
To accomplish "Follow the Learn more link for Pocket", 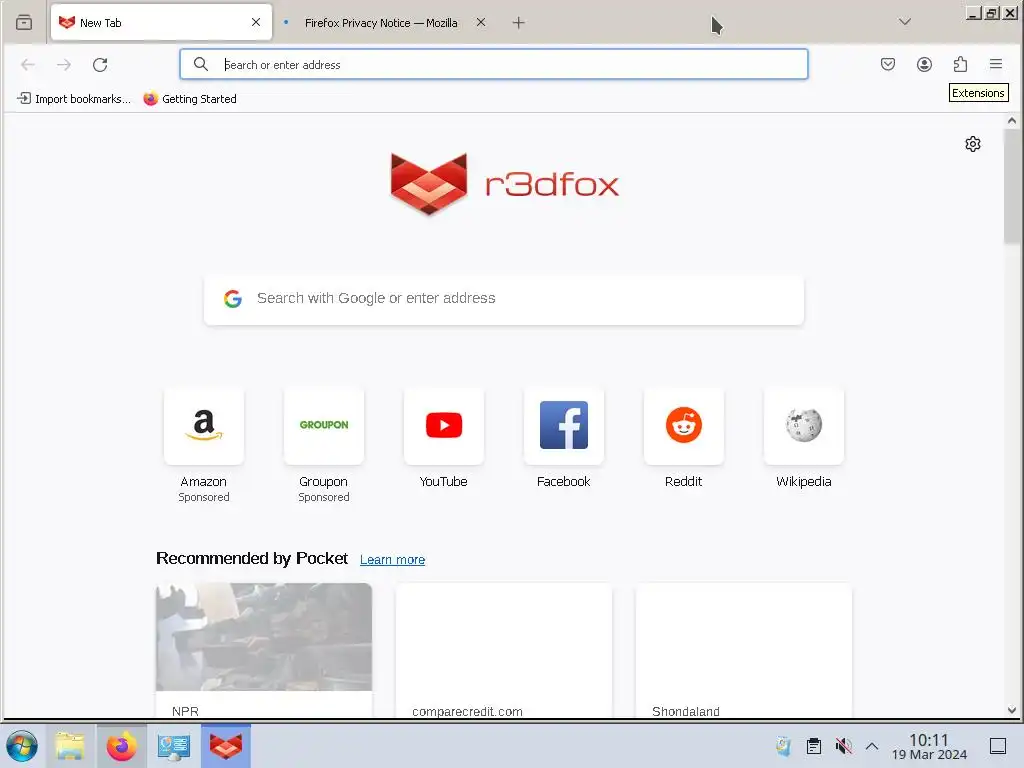I will click(392, 560).
